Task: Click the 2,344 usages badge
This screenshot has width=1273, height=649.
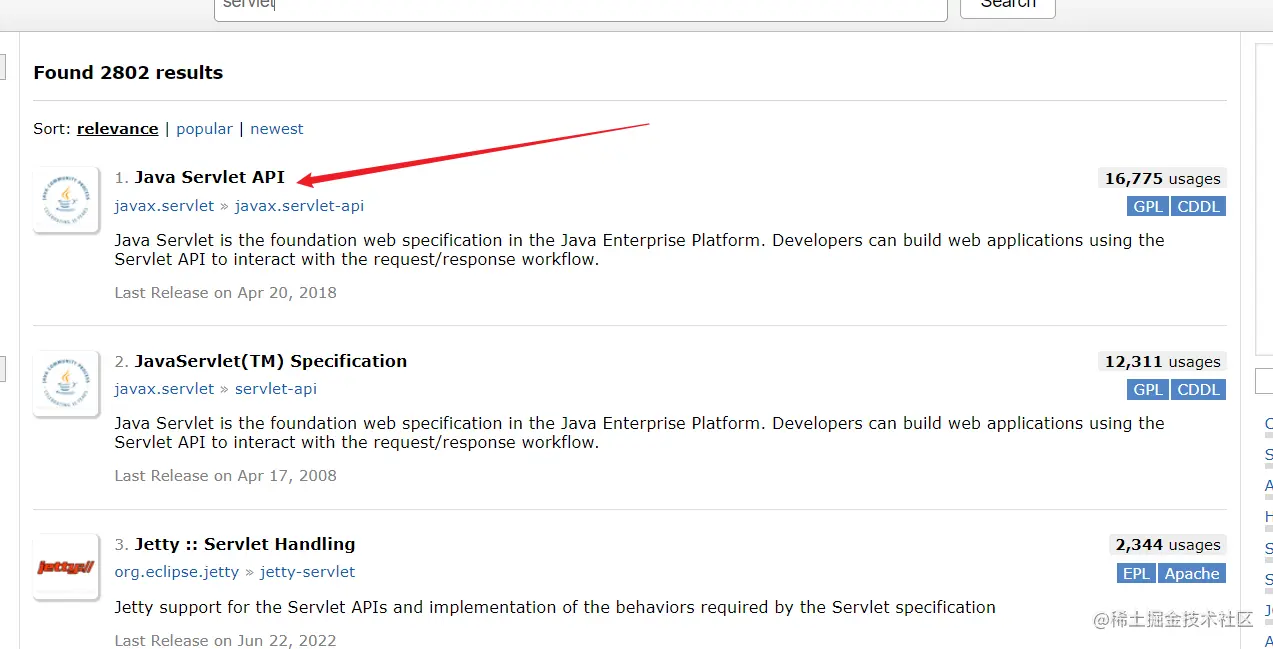Action: click(x=1168, y=545)
